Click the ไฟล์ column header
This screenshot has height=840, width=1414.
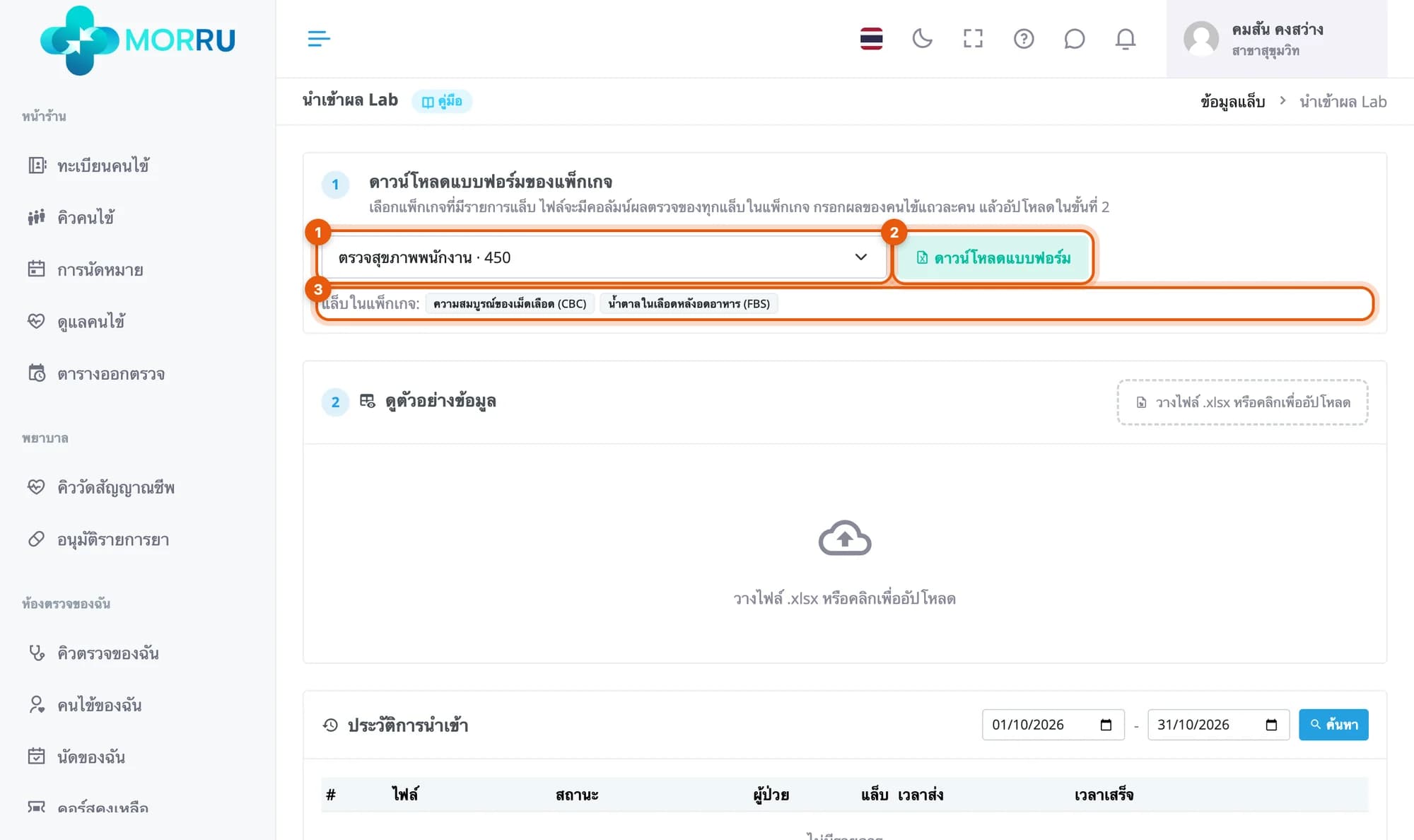405,795
